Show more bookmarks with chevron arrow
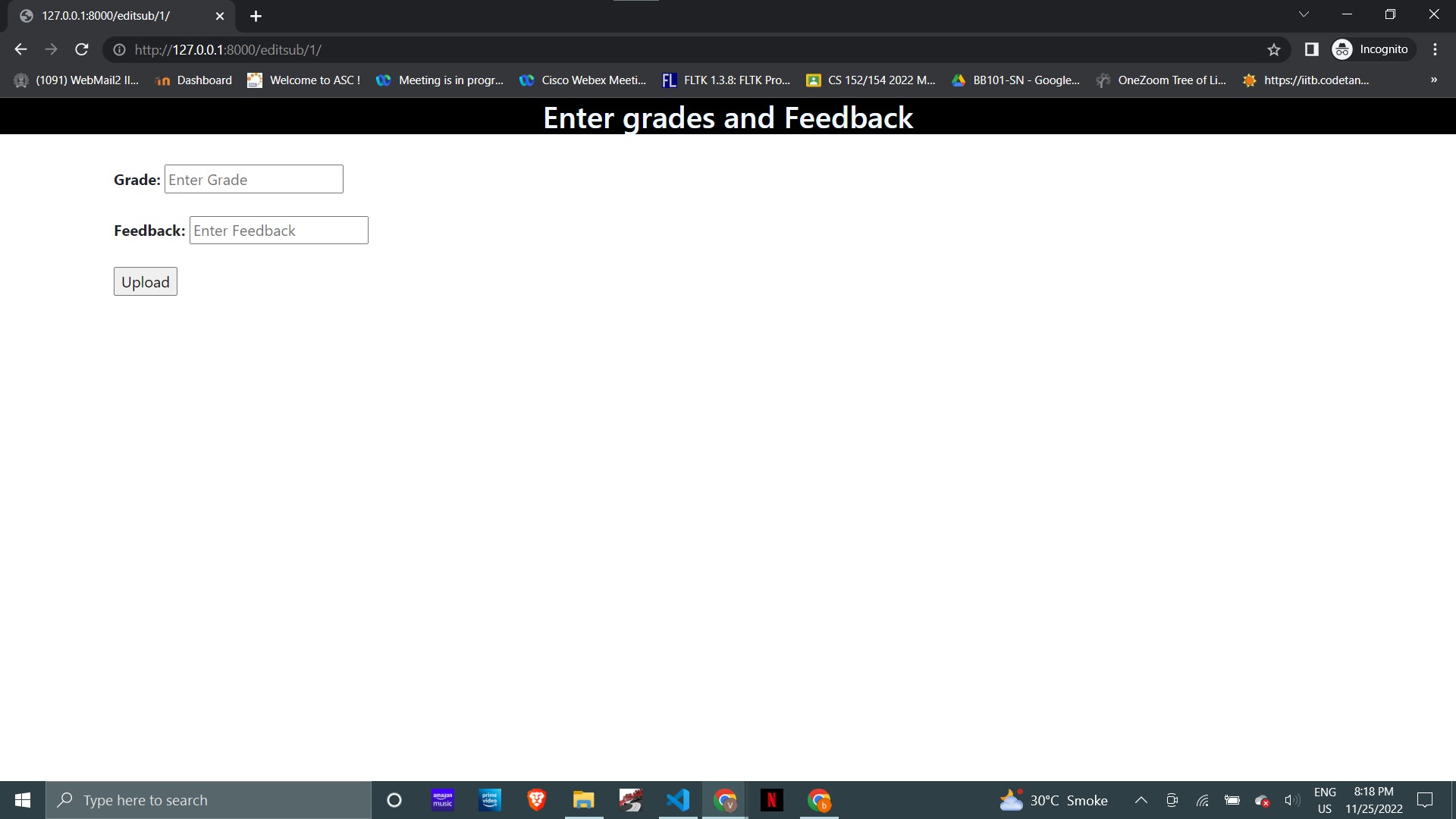Screen dimensions: 1456x819 click(1432, 80)
